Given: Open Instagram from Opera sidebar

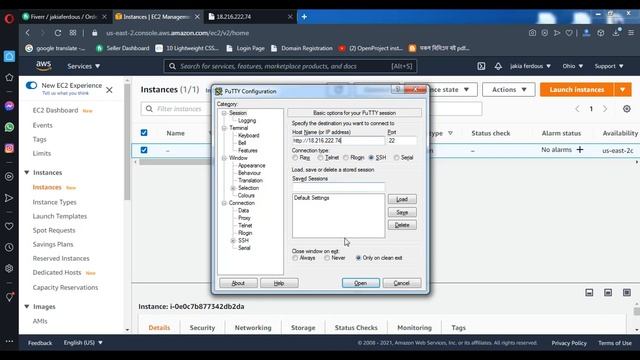Looking at the screenshot, I should 9,148.
